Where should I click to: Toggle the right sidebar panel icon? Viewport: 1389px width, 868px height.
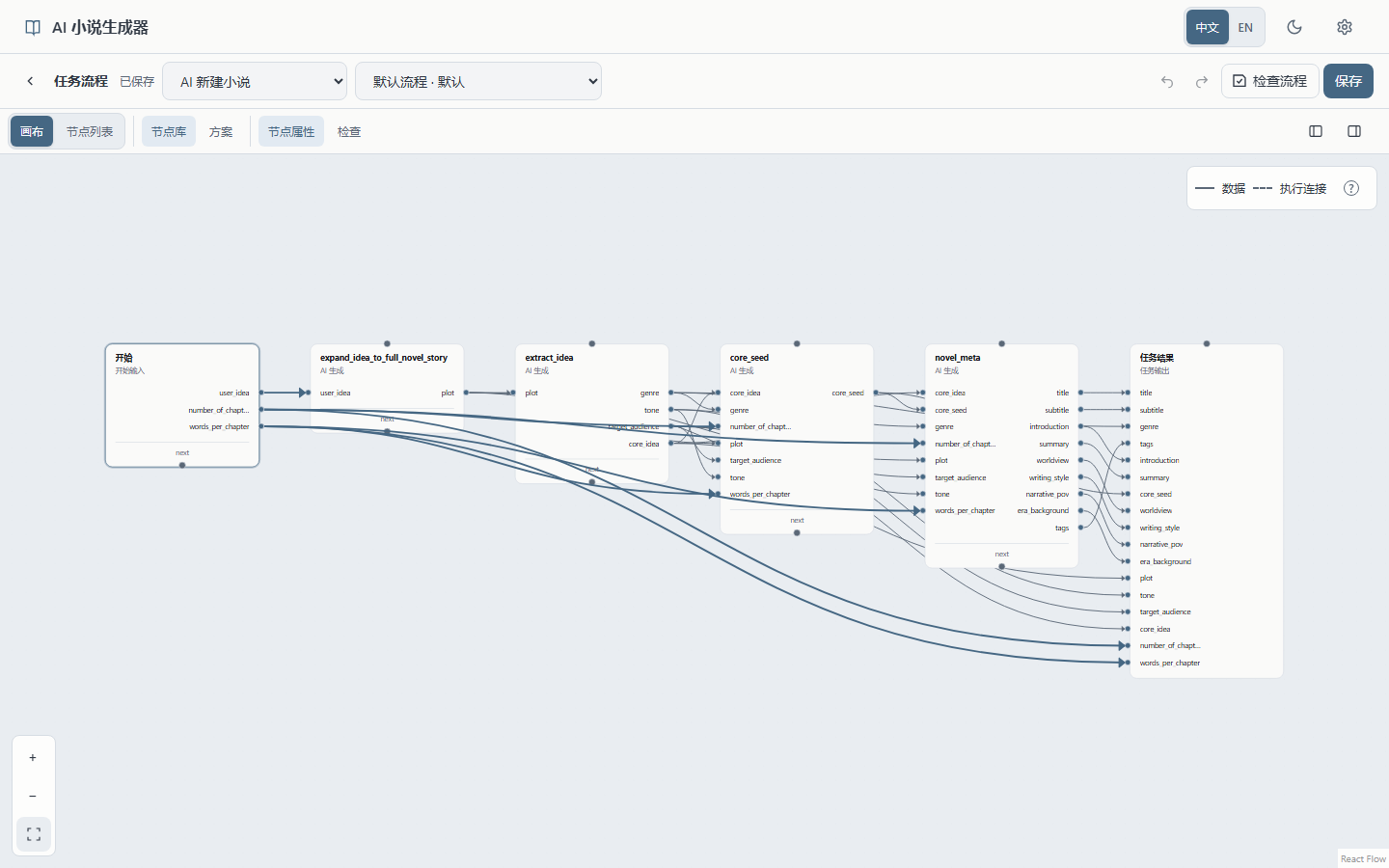[x=1354, y=131]
